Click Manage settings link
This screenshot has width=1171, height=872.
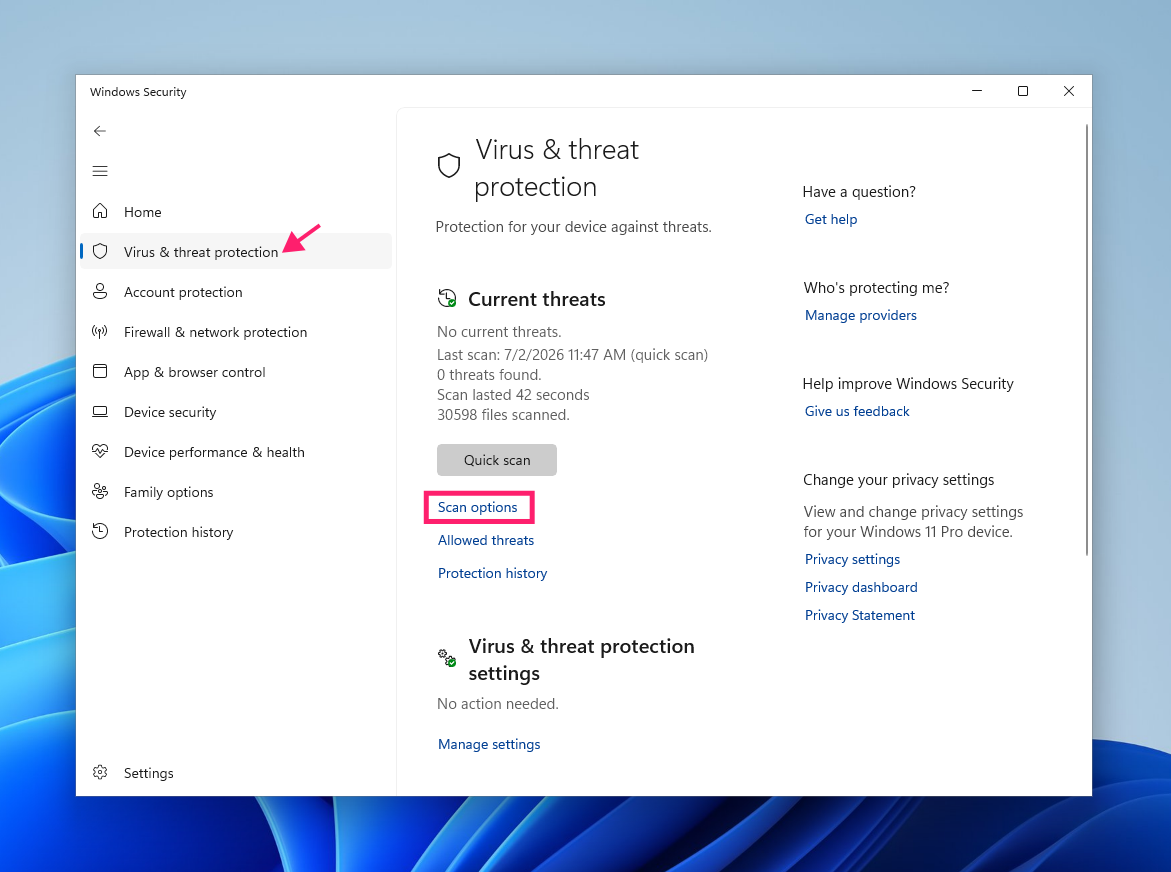coord(488,744)
